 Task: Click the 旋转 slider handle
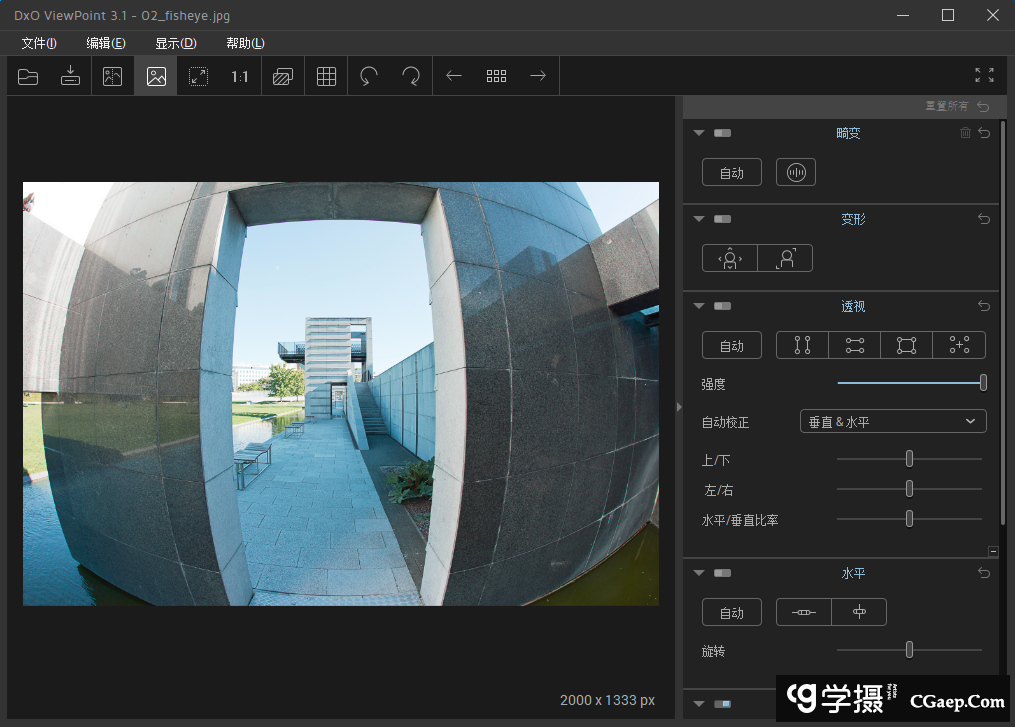[x=909, y=650]
